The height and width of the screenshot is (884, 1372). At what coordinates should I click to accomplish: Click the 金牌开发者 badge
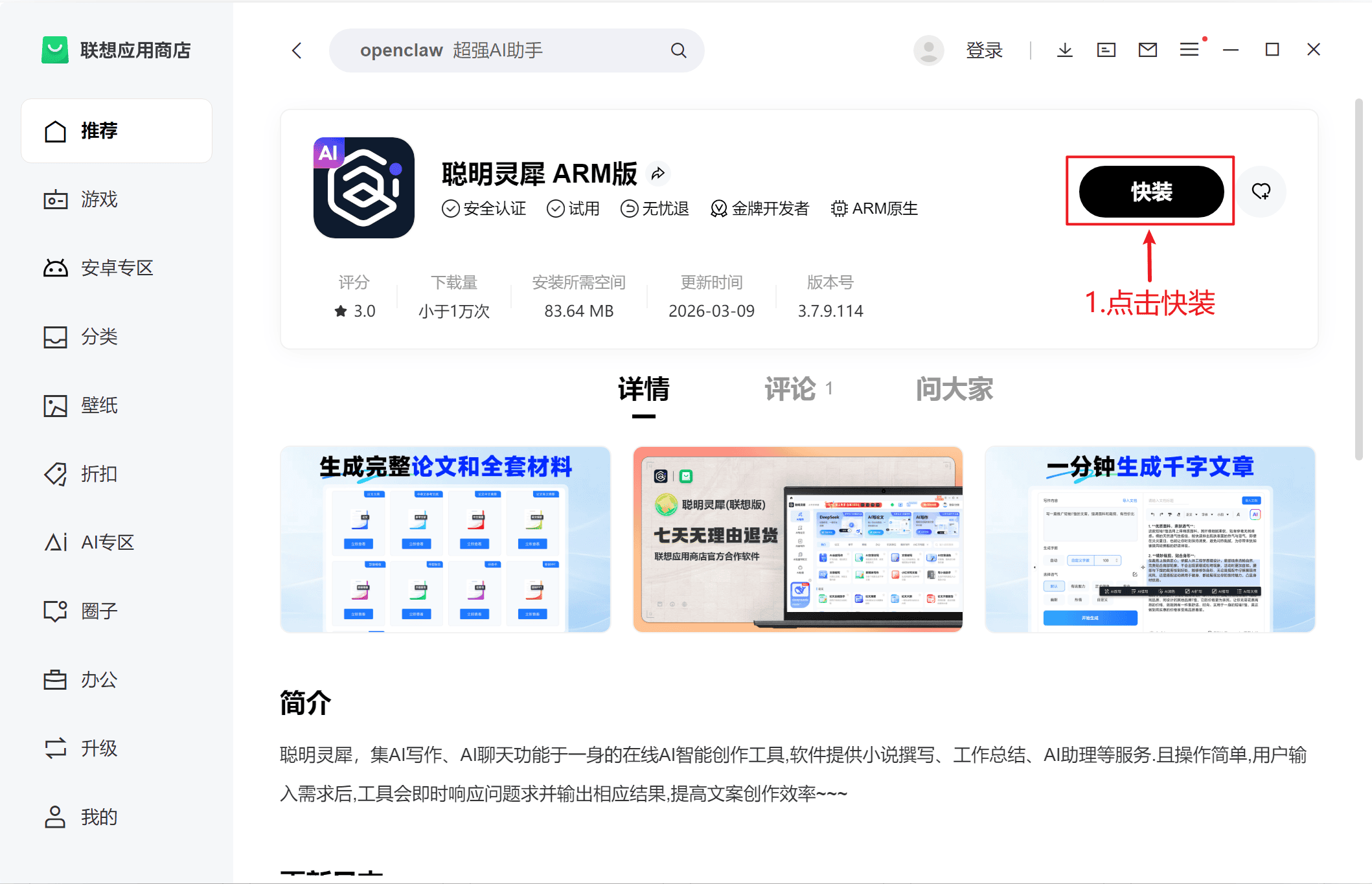[760, 209]
